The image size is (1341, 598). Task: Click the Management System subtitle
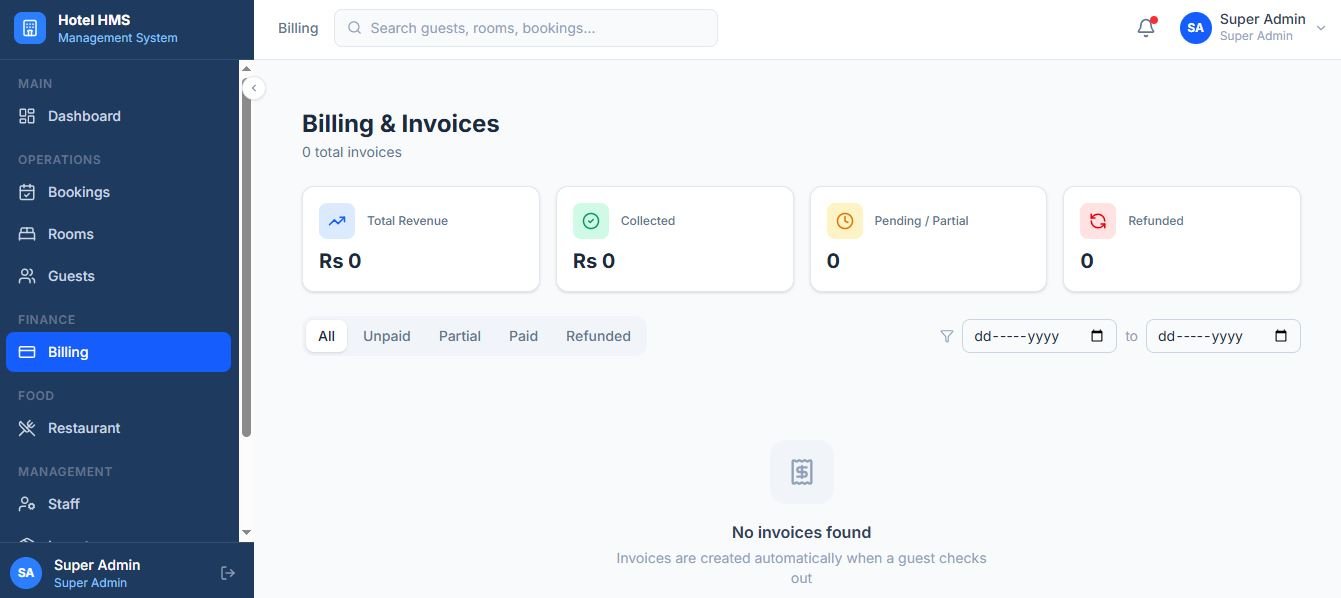tap(118, 38)
